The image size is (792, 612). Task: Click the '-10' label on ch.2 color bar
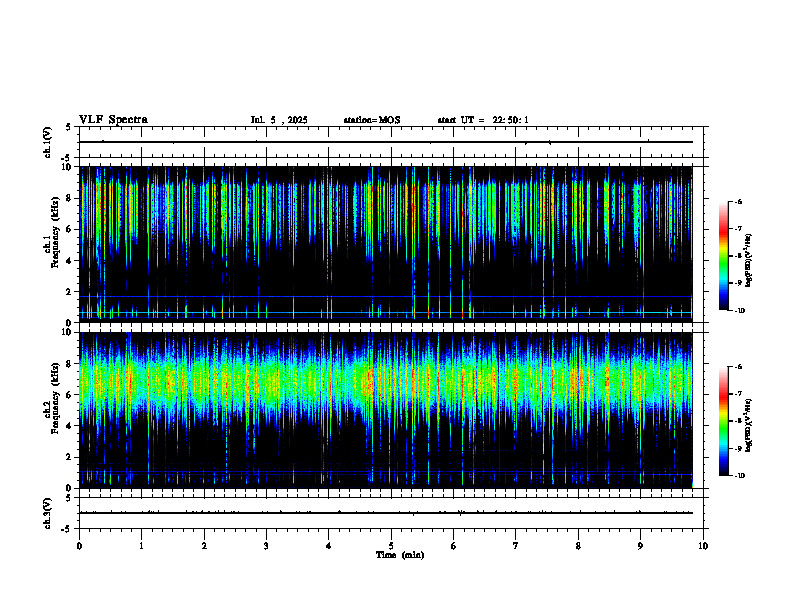[739, 476]
